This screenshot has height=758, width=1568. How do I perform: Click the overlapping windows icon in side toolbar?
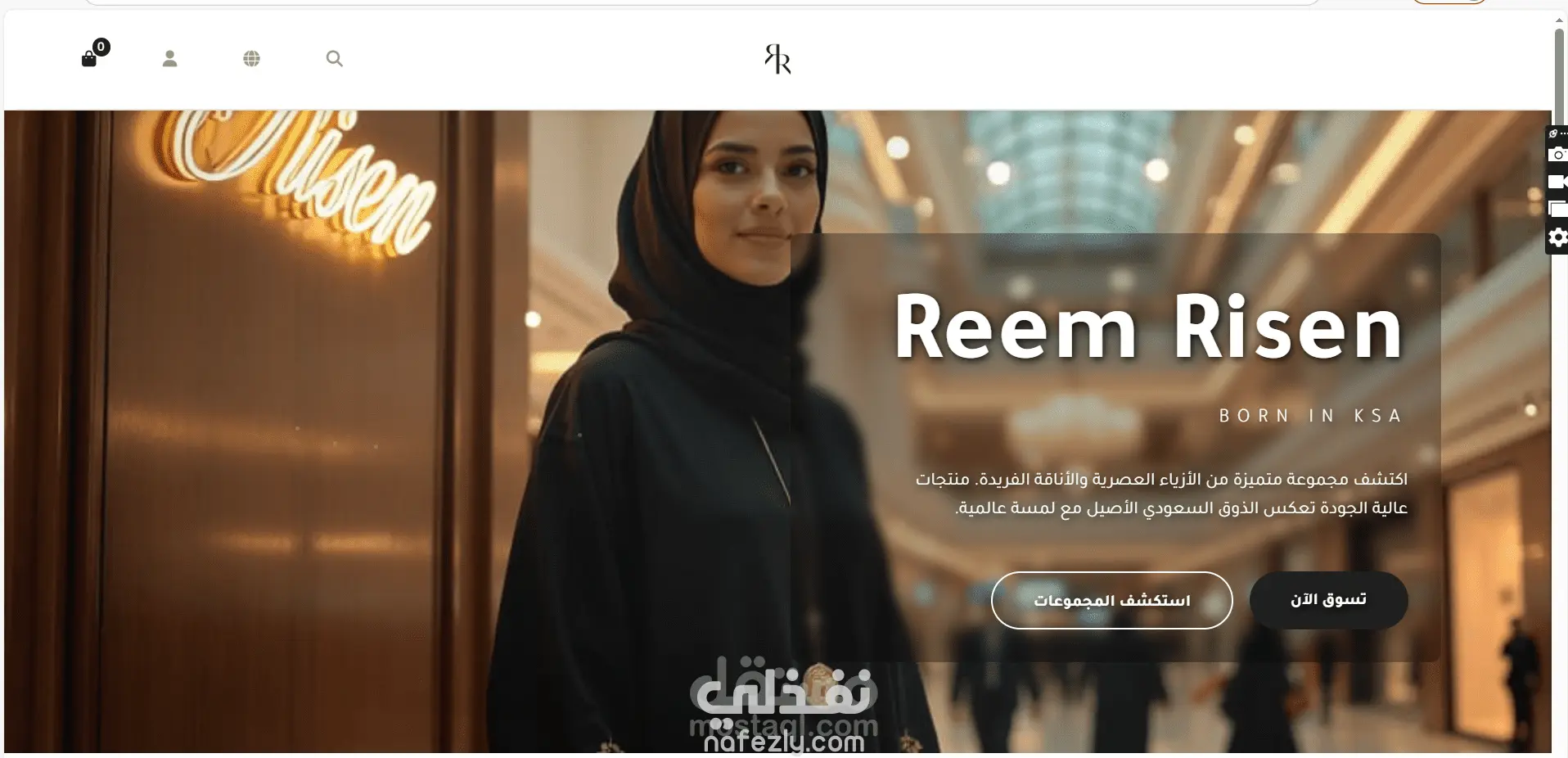click(1558, 209)
